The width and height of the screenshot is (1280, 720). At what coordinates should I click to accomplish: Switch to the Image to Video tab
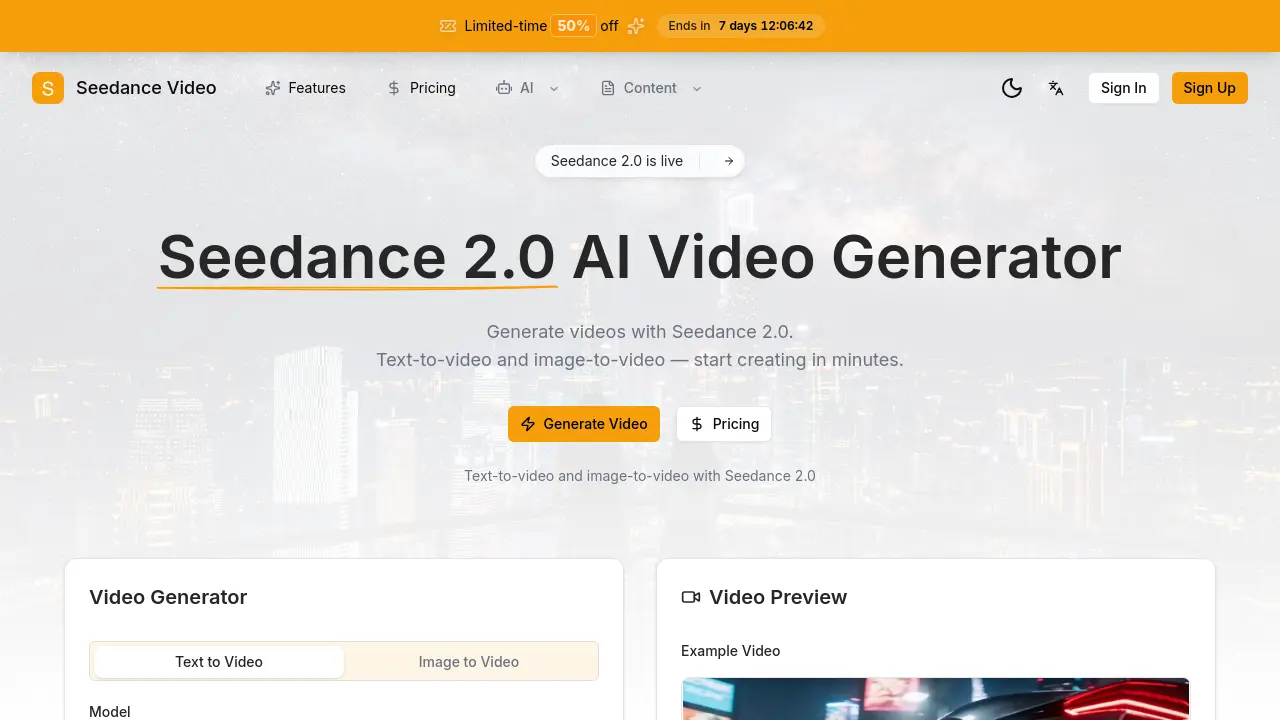[469, 662]
